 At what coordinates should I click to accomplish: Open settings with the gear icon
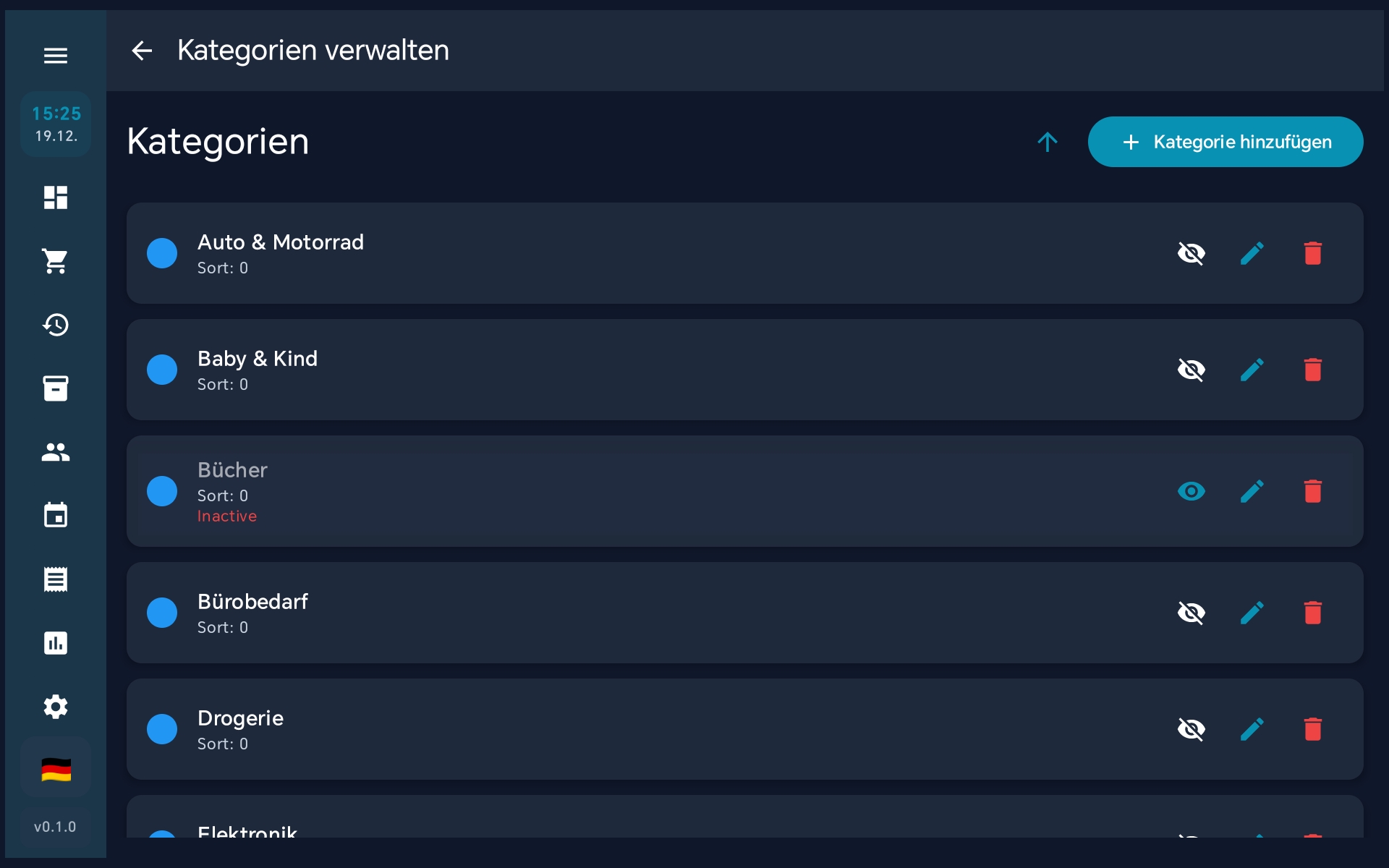click(56, 707)
